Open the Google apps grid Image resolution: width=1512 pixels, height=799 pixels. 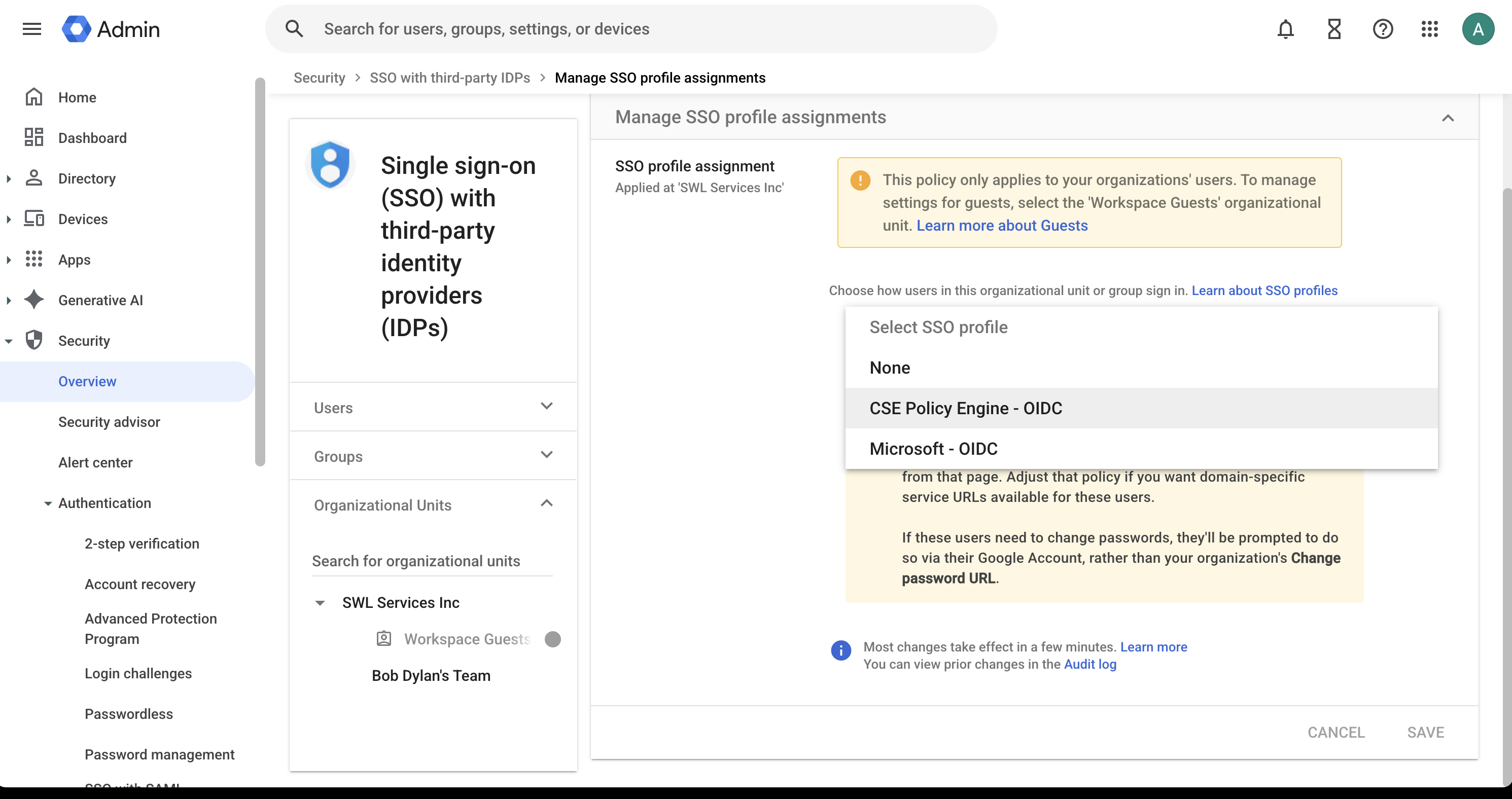click(1430, 29)
